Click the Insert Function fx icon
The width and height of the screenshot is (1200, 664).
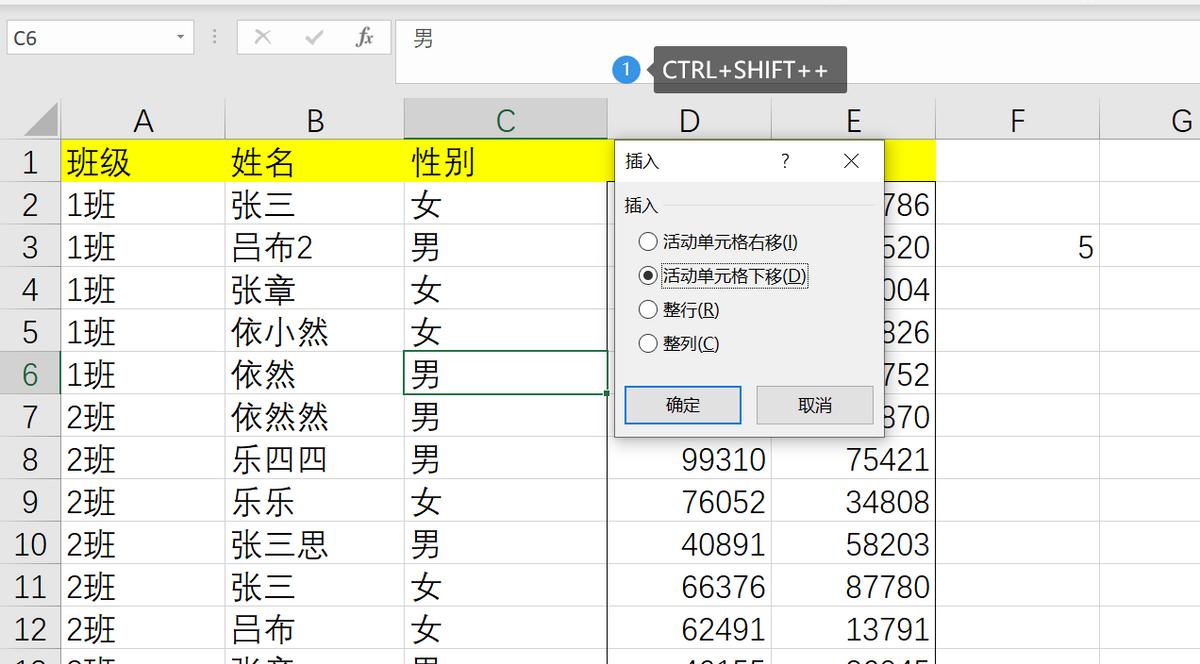click(363, 37)
